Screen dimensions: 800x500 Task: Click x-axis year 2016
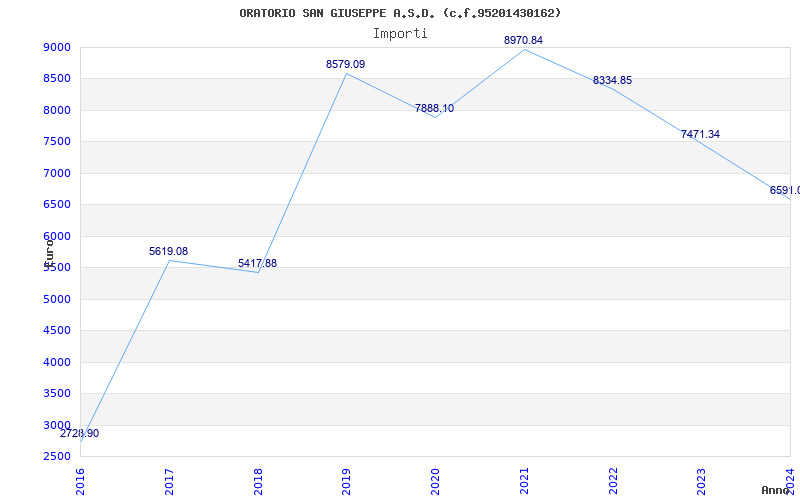tap(80, 482)
